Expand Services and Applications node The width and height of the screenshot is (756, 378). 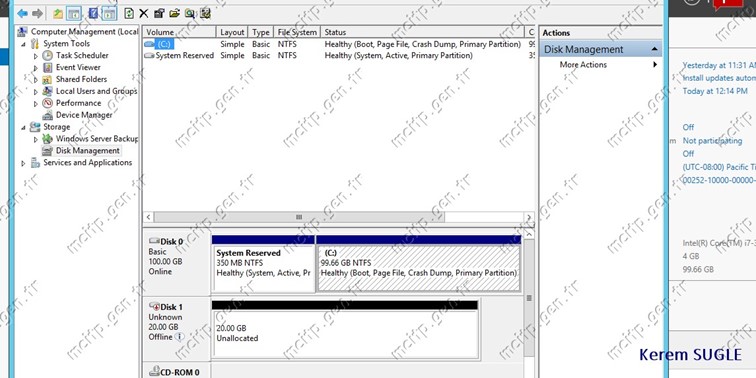point(23,163)
